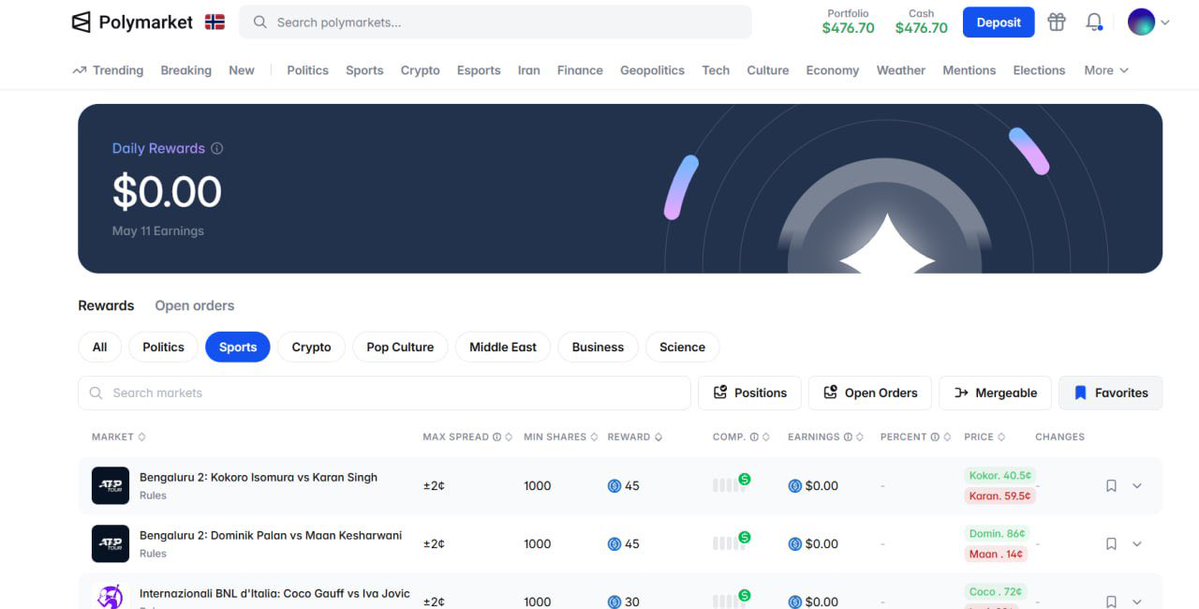
Task: Bookmark the Dominik Palan vs Maan Kesharwani market
Action: [1111, 544]
